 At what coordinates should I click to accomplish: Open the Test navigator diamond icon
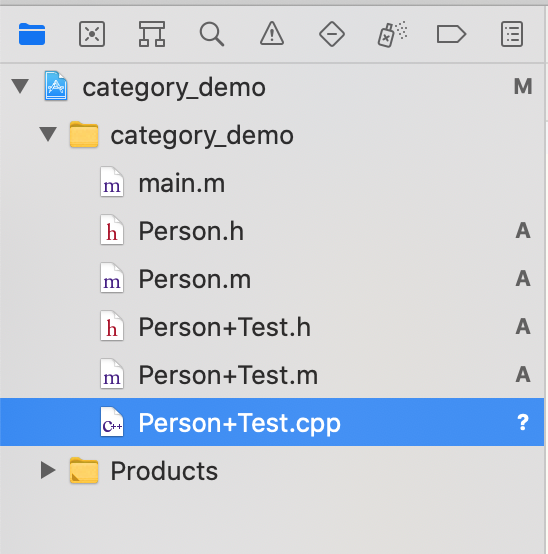click(332, 34)
